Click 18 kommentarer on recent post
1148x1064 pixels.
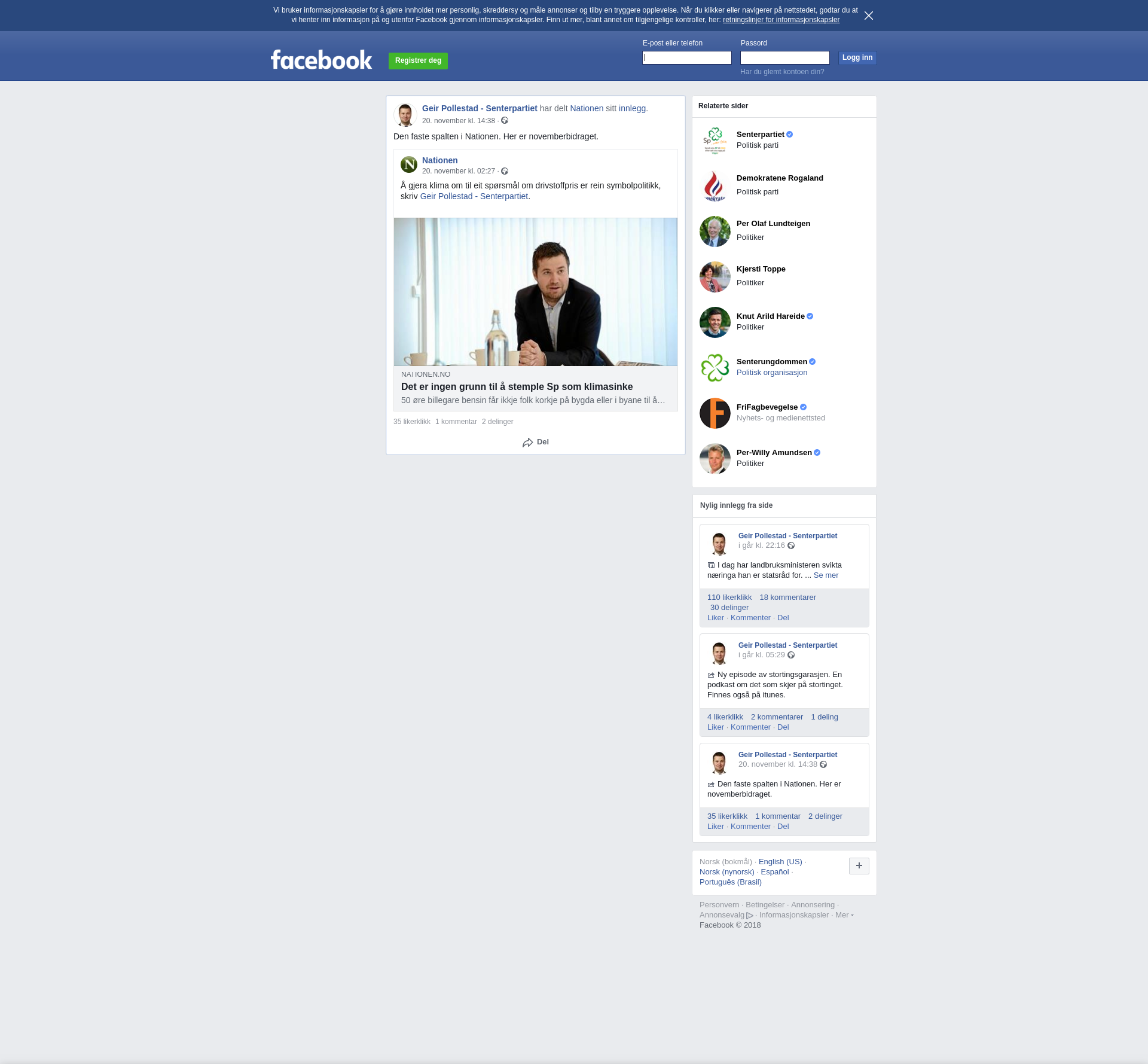pos(787,597)
